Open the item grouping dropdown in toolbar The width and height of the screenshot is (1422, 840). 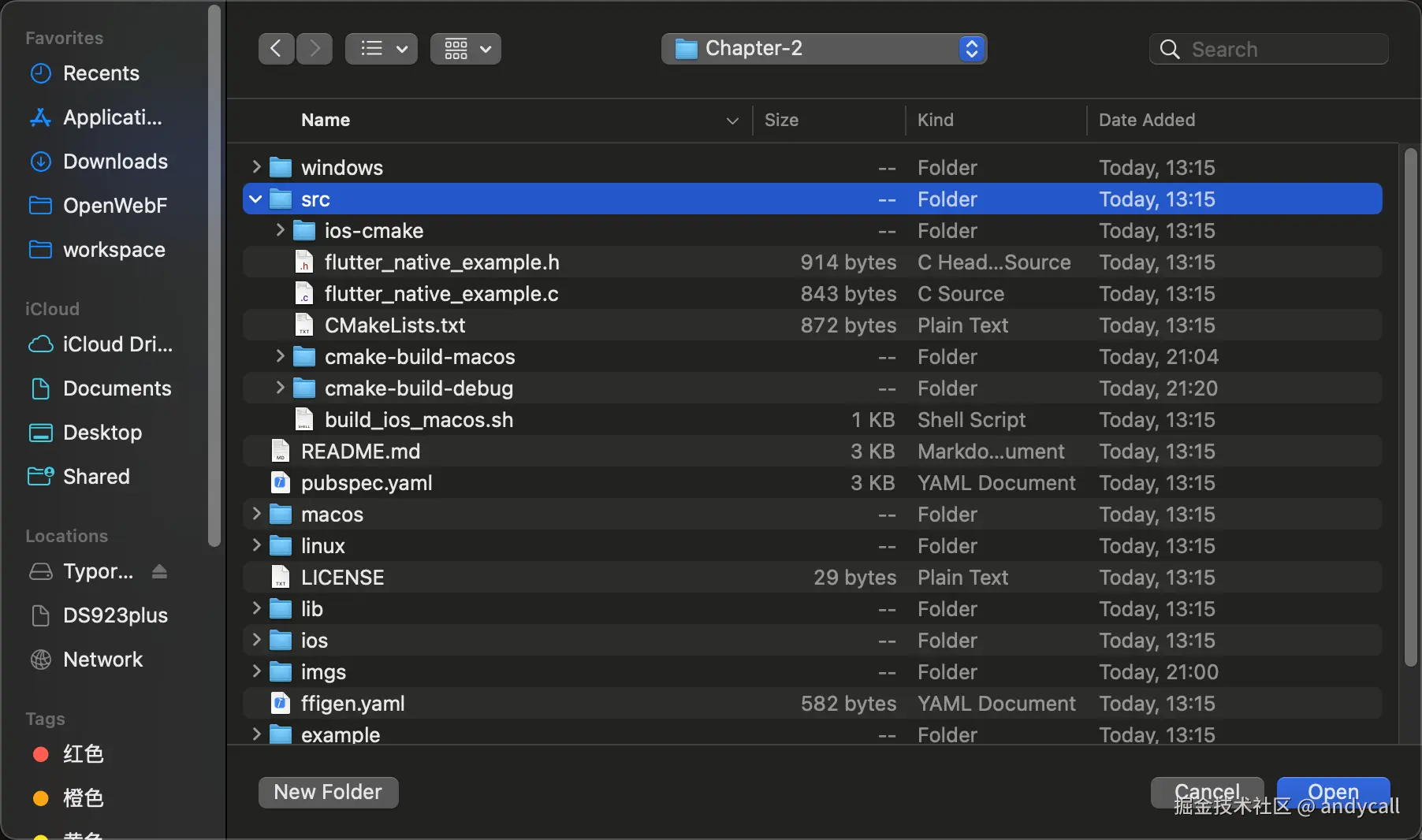464,48
